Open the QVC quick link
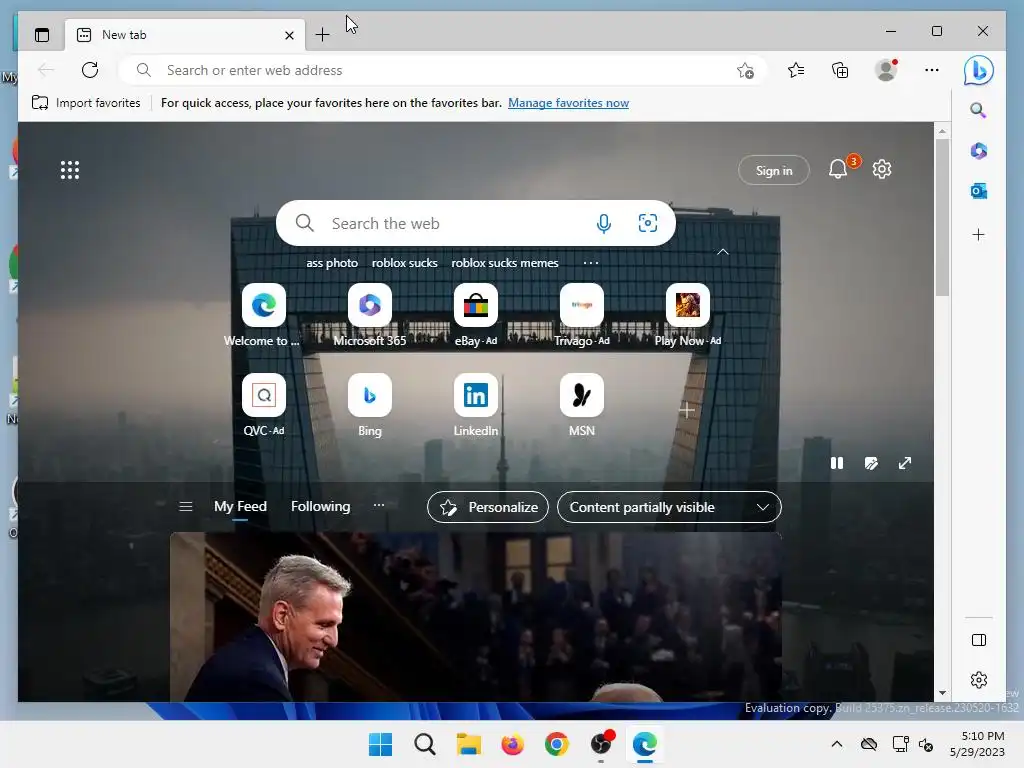The image size is (1024, 768). (264, 405)
